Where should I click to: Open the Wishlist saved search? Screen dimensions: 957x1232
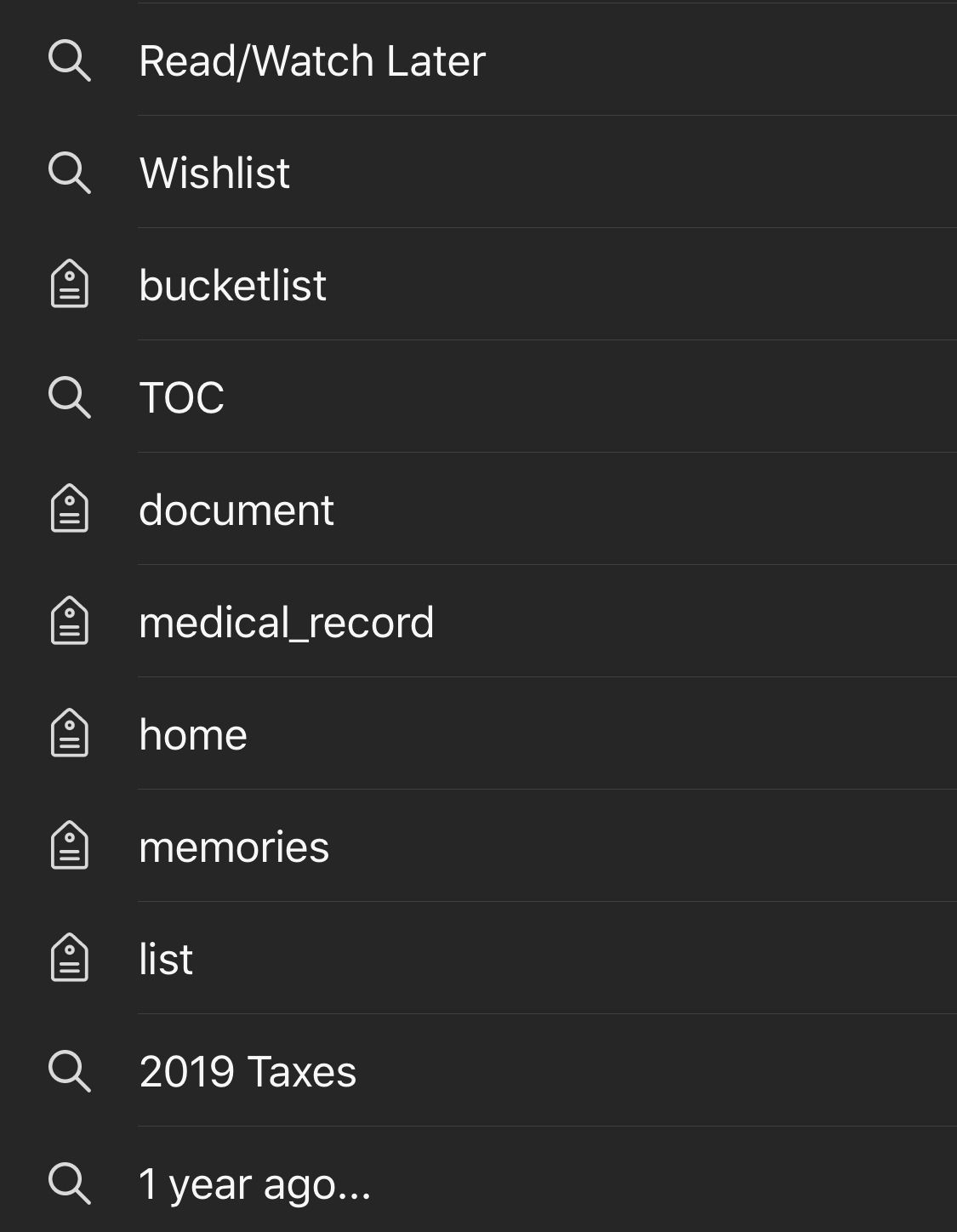[214, 174]
